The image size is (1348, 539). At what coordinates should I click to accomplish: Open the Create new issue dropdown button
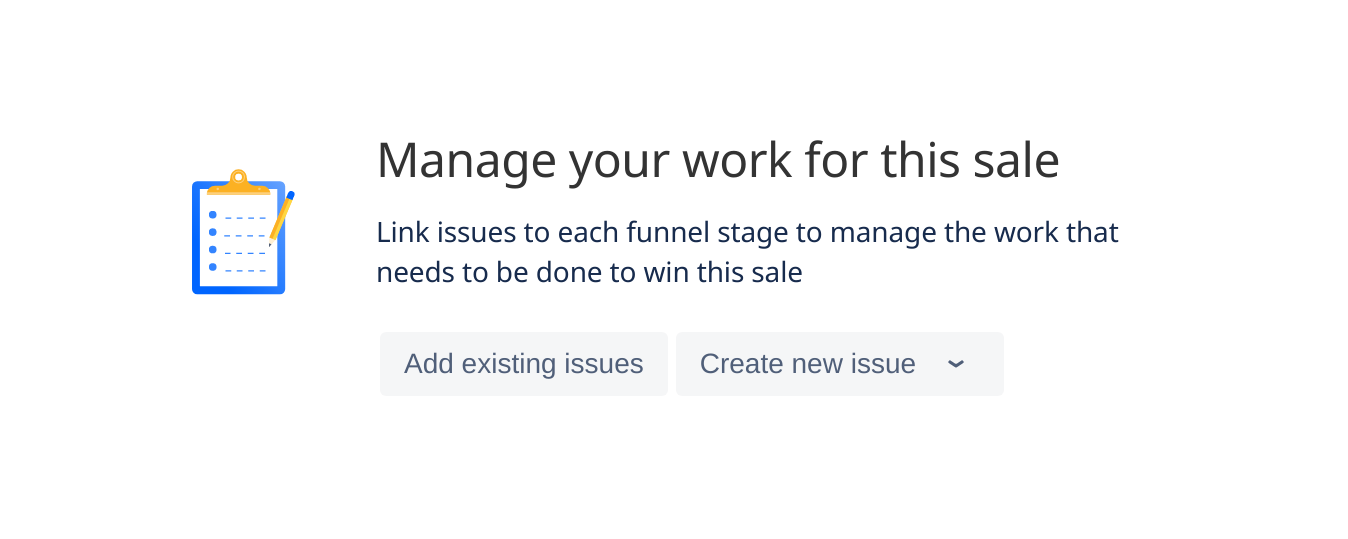pos(840,364)
